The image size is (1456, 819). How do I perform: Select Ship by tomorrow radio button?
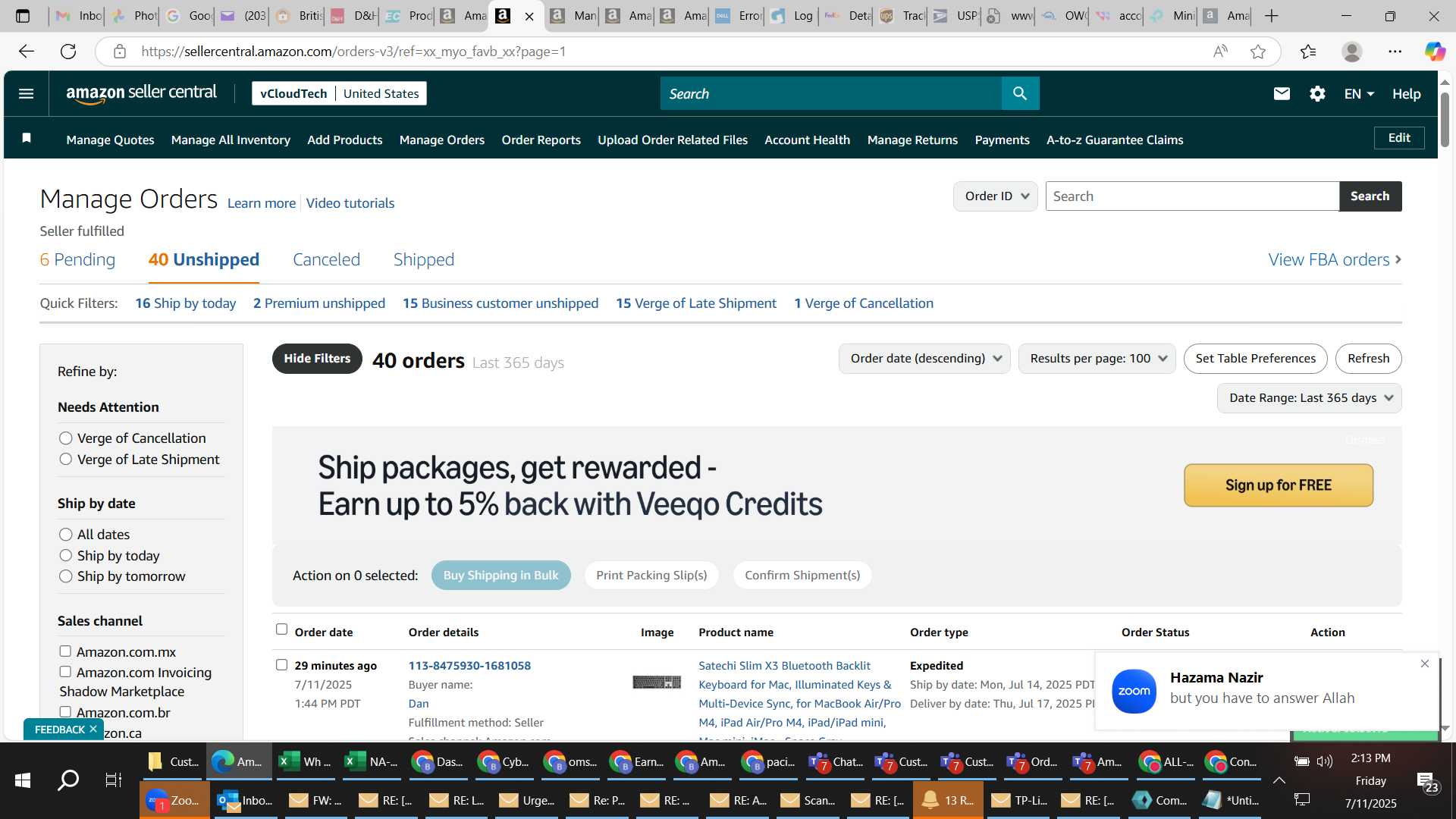click(66, 576)
